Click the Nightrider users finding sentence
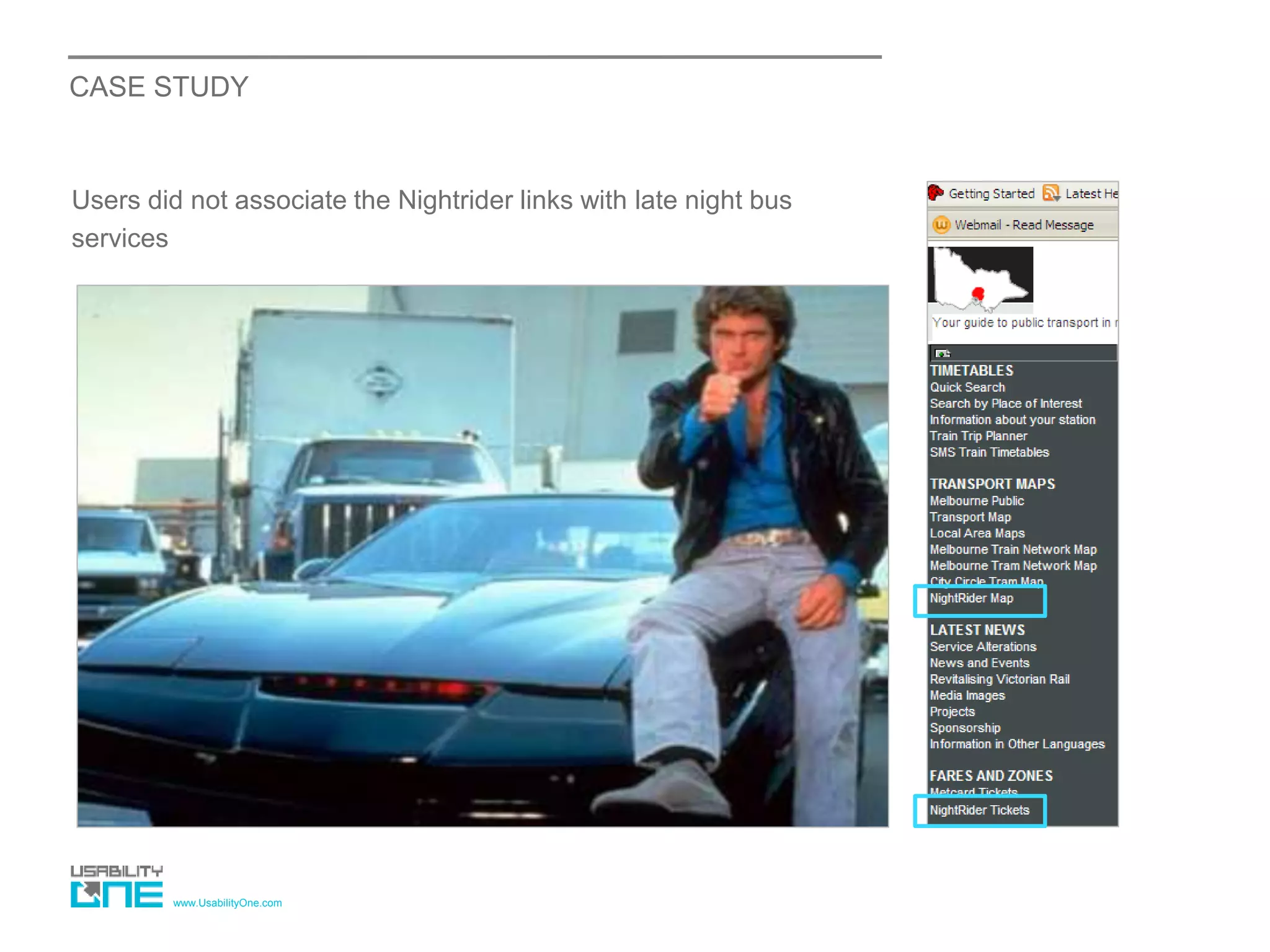This screenshot has width=1270, height=952. (x=432, y=219)
